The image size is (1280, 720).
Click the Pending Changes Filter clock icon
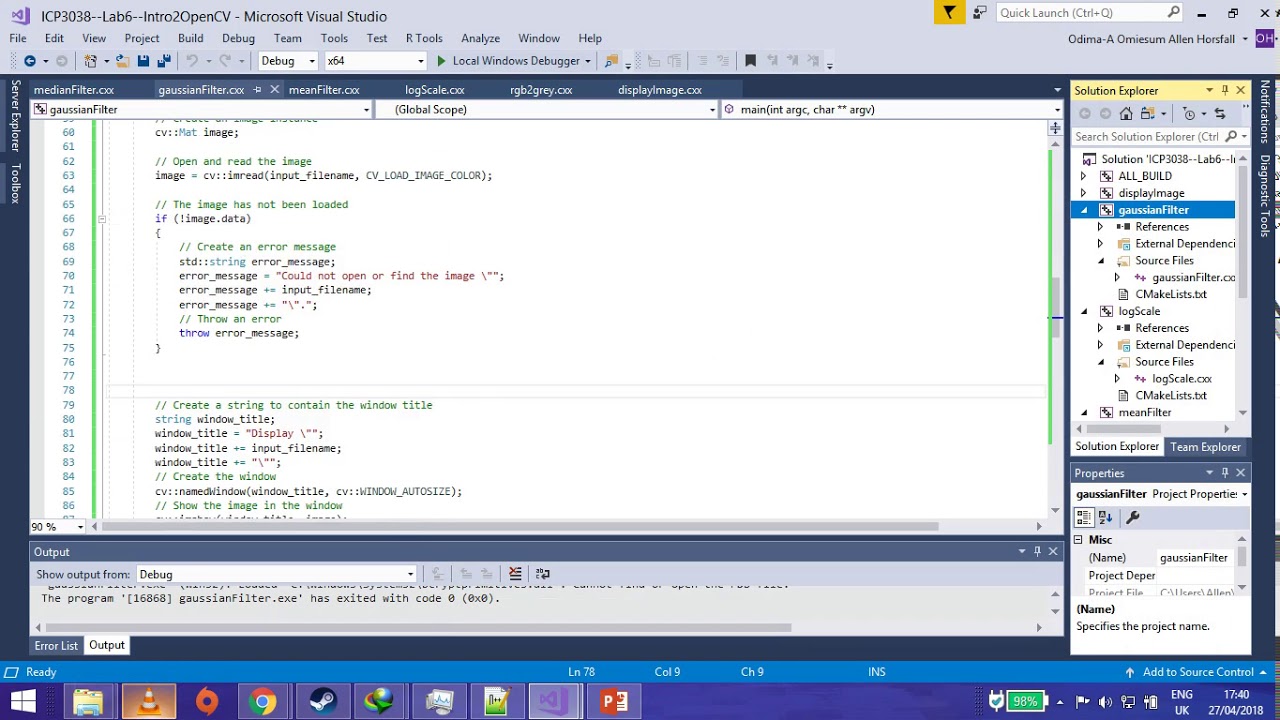pyautogui.click(x=1189, y=113)
